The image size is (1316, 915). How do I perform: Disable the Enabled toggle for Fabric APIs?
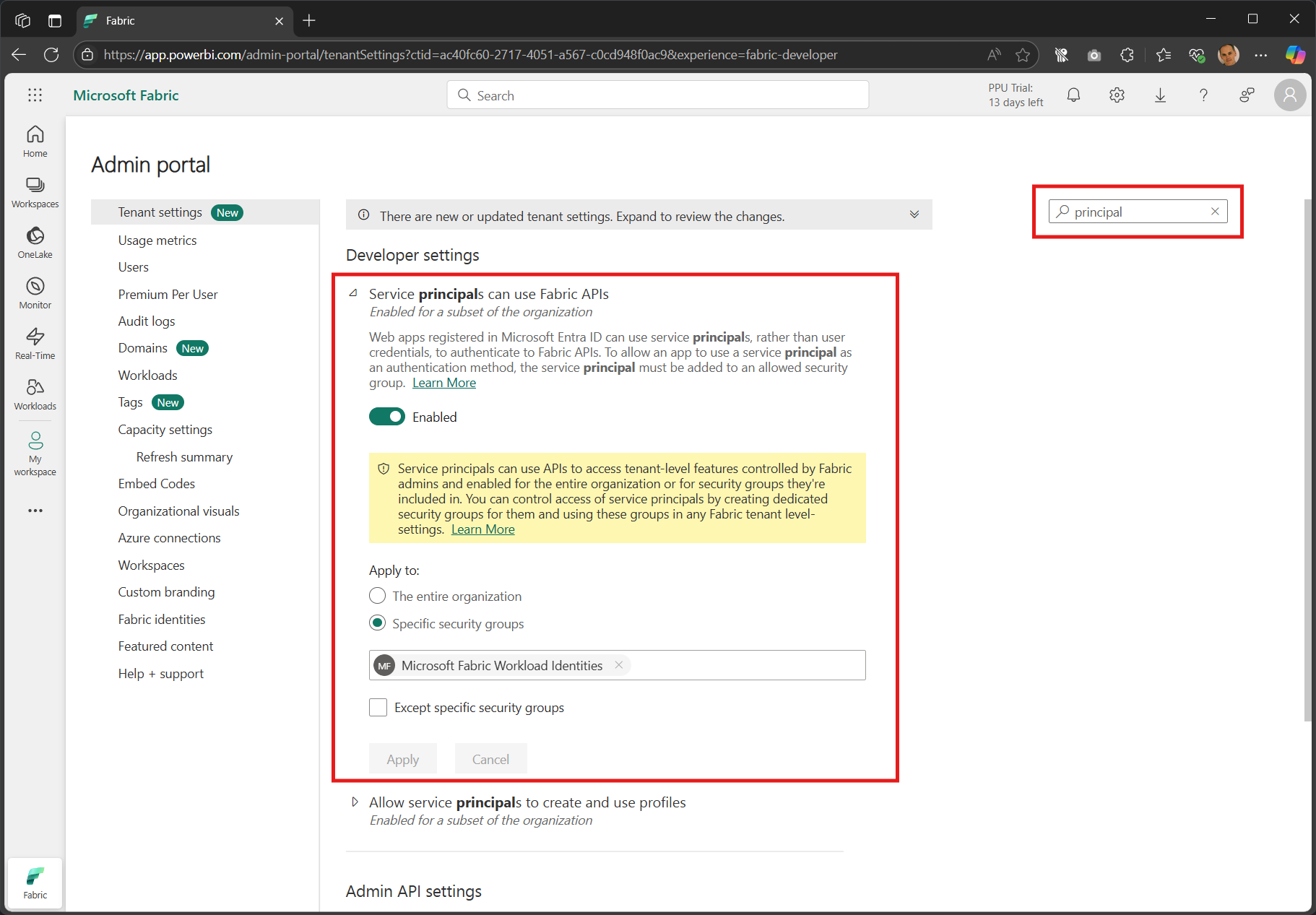tap(387, 417)
